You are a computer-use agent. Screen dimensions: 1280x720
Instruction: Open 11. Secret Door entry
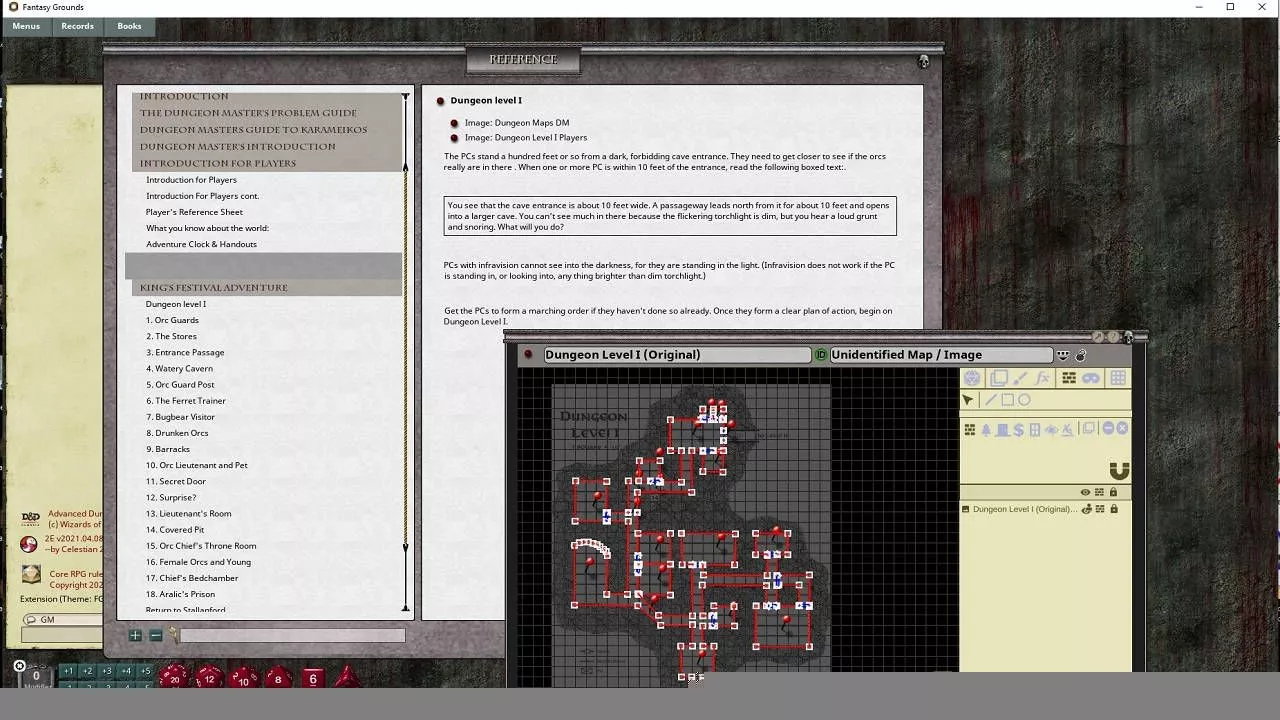point(176,481)
